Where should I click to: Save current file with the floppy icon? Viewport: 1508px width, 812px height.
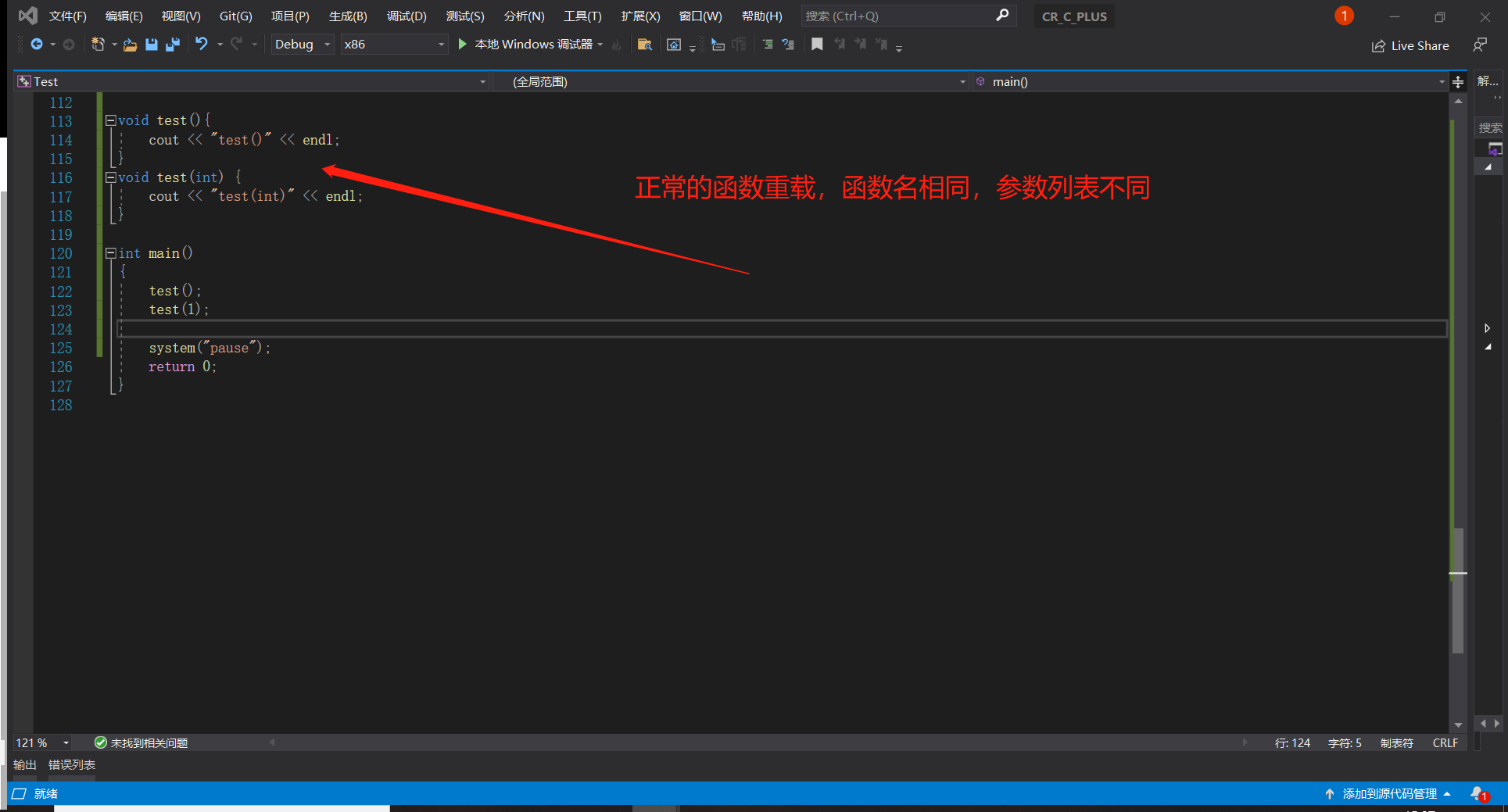point(152,45)
